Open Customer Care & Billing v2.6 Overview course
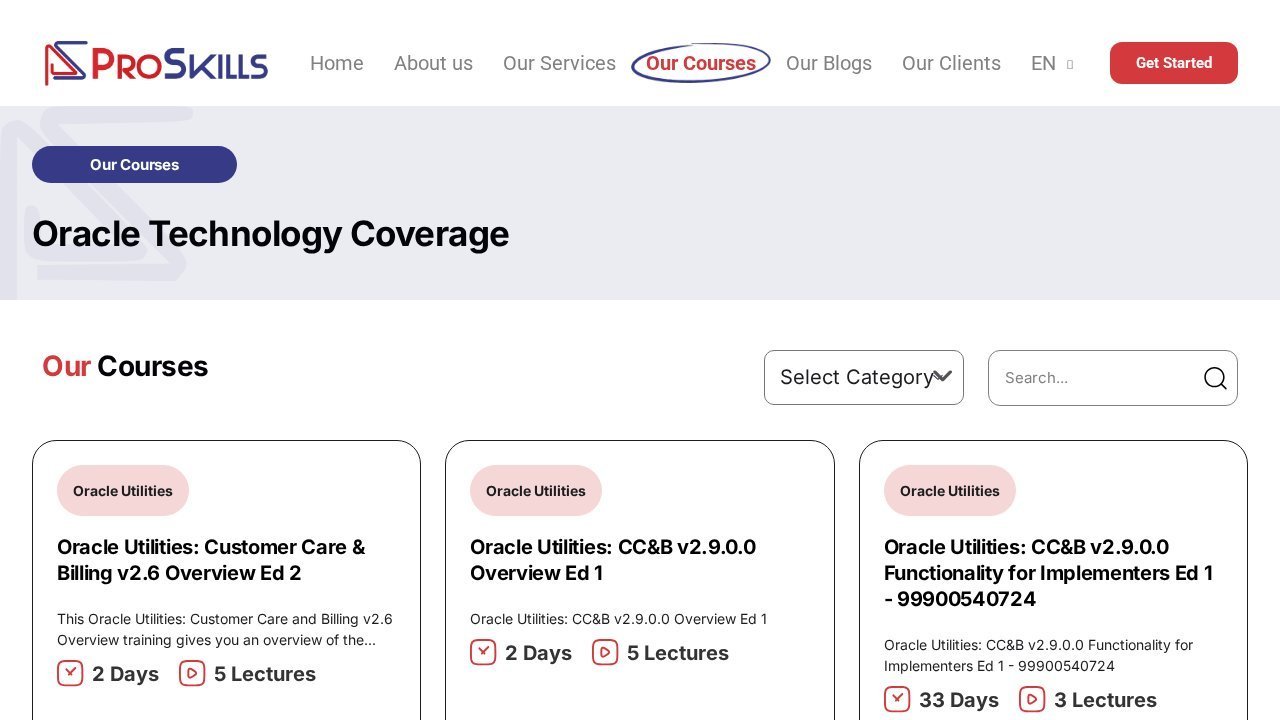Screen dimensions: 1280x720 (211, 560)
